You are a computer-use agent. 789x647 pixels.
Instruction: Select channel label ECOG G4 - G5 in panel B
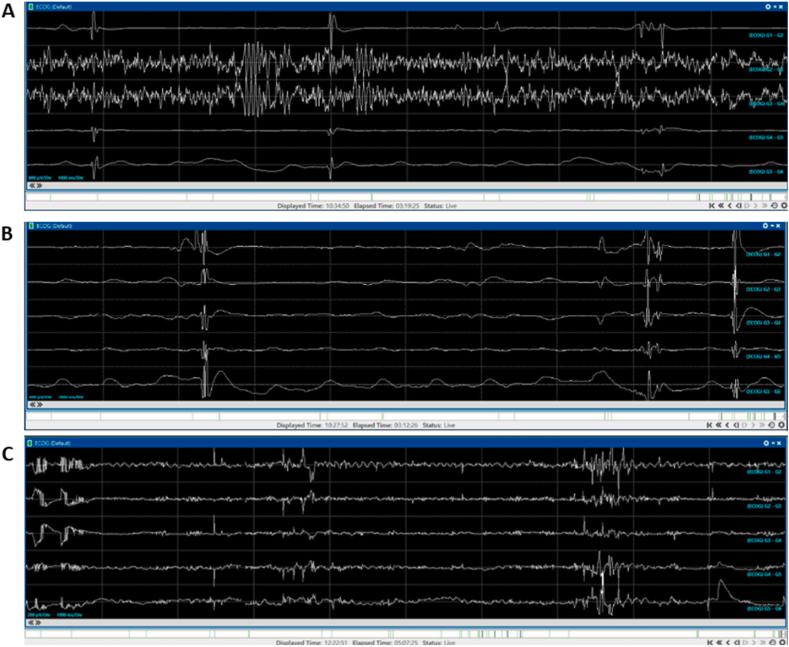pyautogui.click(x=765, y=356)
